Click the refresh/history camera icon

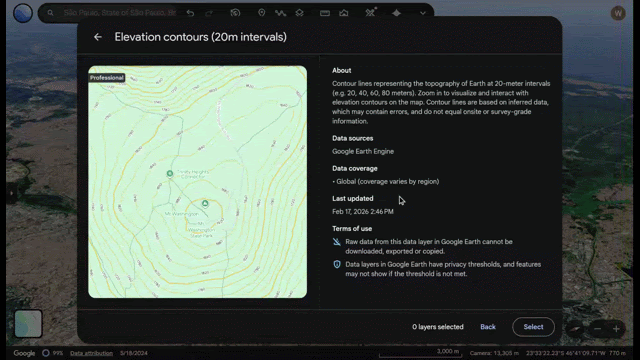(235, 13)
